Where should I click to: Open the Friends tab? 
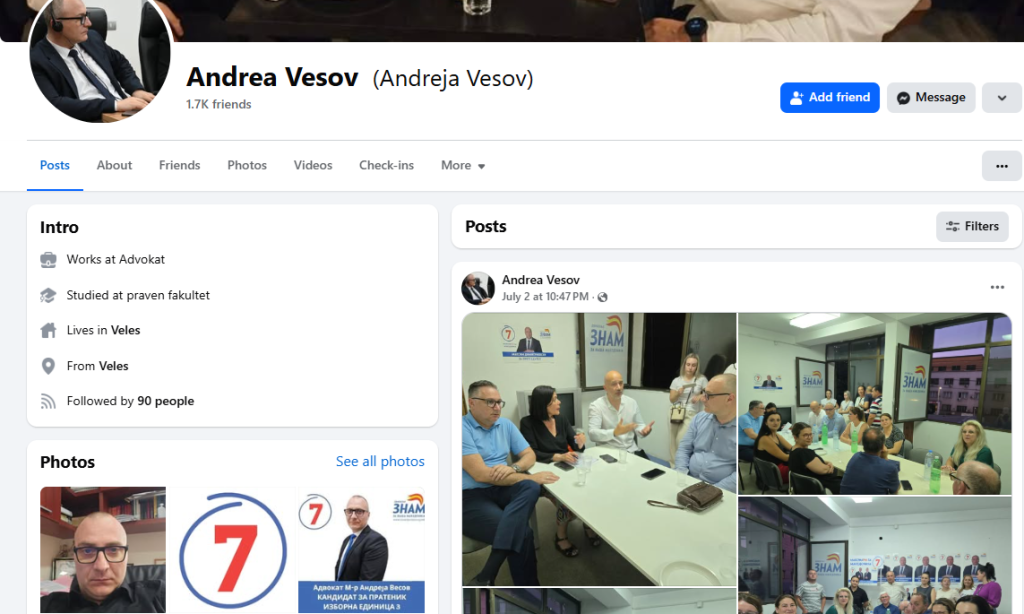point(180,165)
